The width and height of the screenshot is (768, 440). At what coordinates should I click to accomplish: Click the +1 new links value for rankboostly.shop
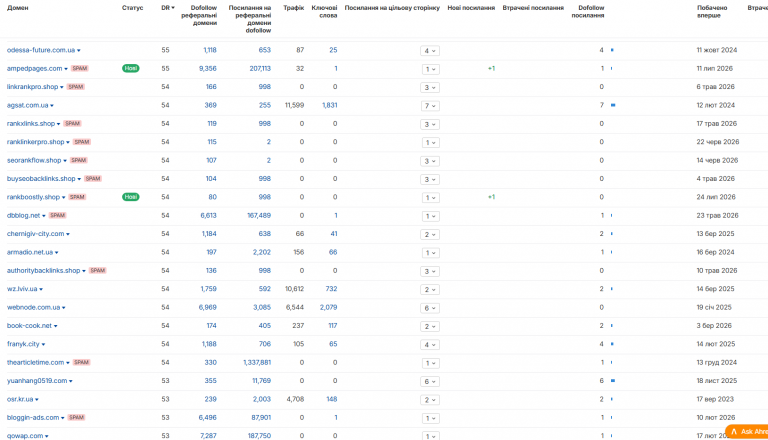(491, 197)
